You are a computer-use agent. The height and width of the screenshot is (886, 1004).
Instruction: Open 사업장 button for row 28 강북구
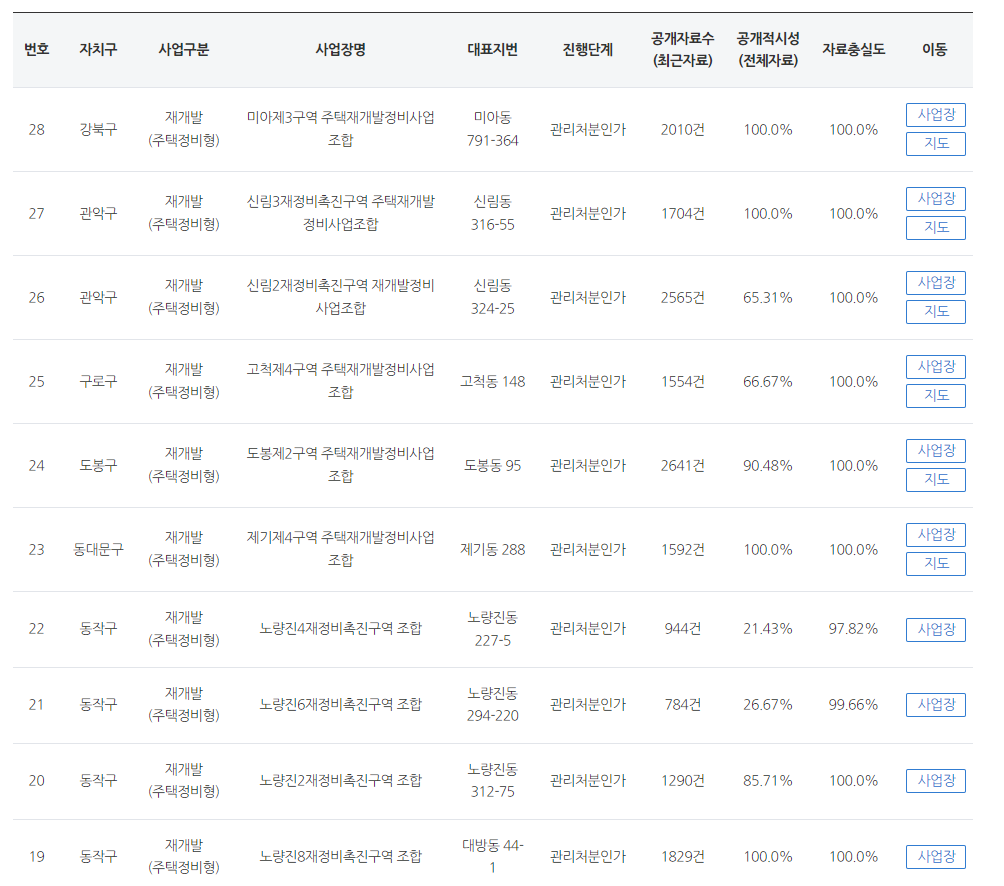[935, 115]
